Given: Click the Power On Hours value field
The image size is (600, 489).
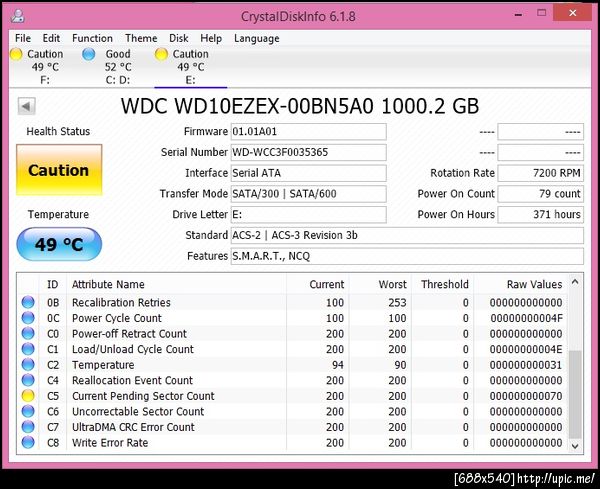Looking at the screenshot, I should pyautogui.click(x=540, y=214).
